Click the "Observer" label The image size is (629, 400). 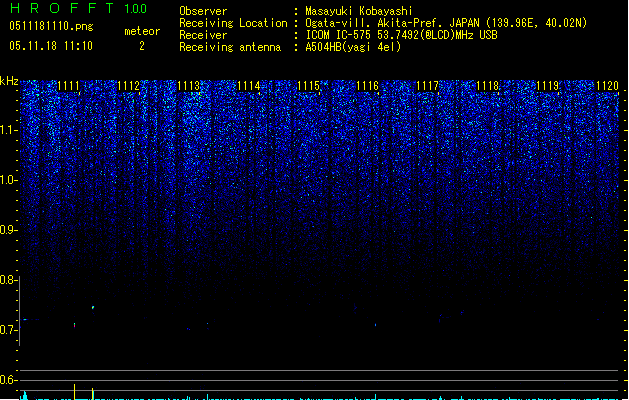point(203,11)
